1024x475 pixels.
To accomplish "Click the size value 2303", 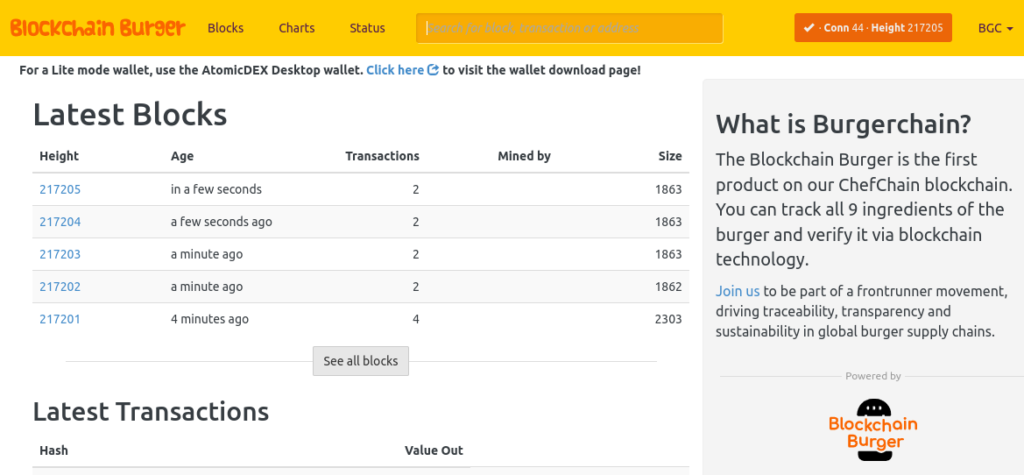I will [x=668, y=319].
